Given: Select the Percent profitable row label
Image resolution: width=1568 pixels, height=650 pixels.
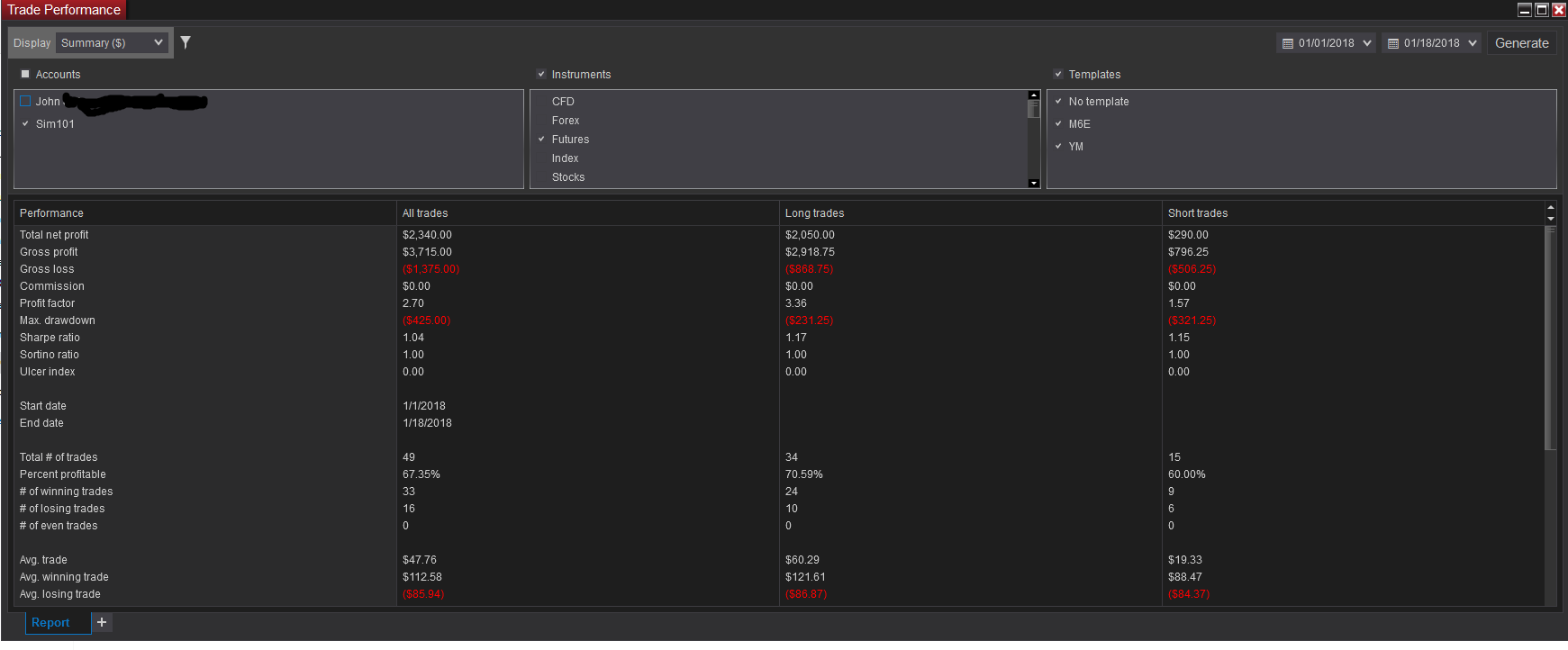Looking at the screenshot, I should tap(63, 474).
